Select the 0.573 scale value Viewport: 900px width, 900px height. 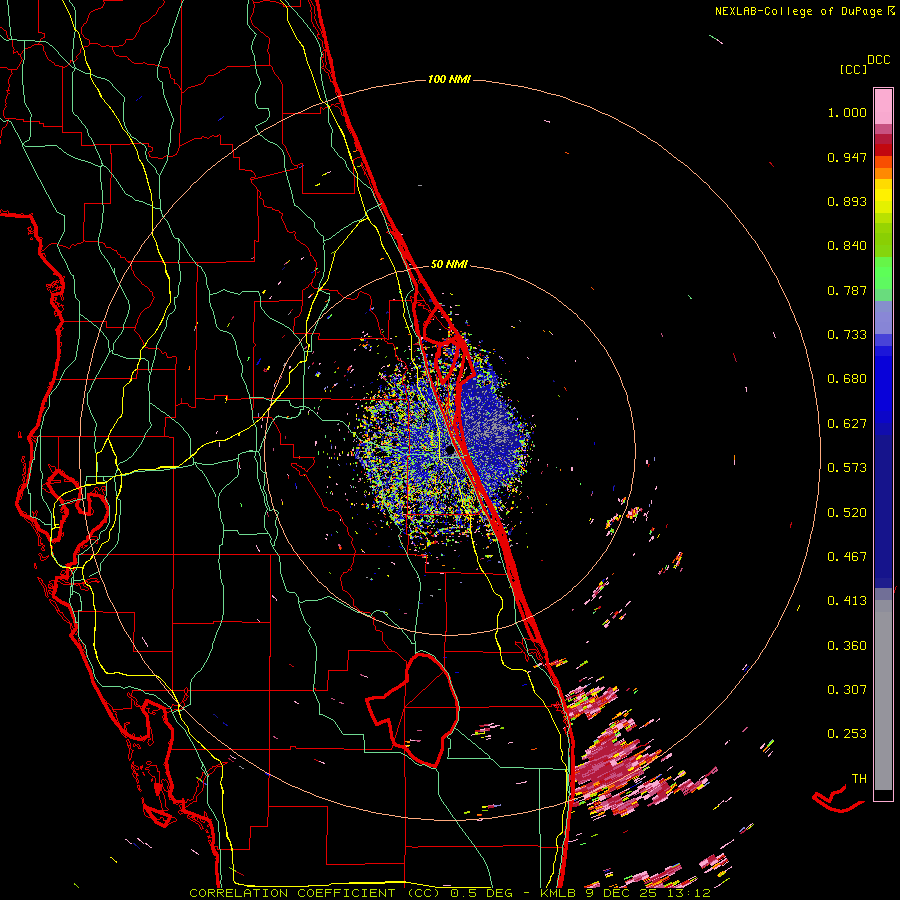tap(847, 468)
